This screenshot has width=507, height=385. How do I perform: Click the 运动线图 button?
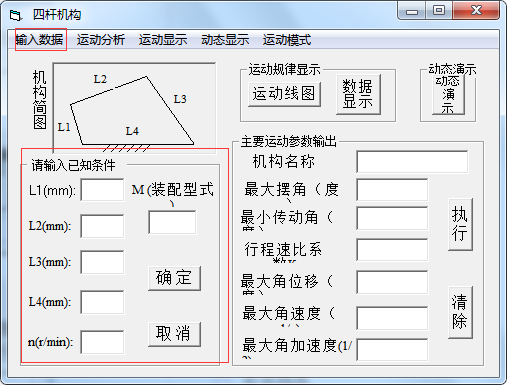click(x=284, y=94)
